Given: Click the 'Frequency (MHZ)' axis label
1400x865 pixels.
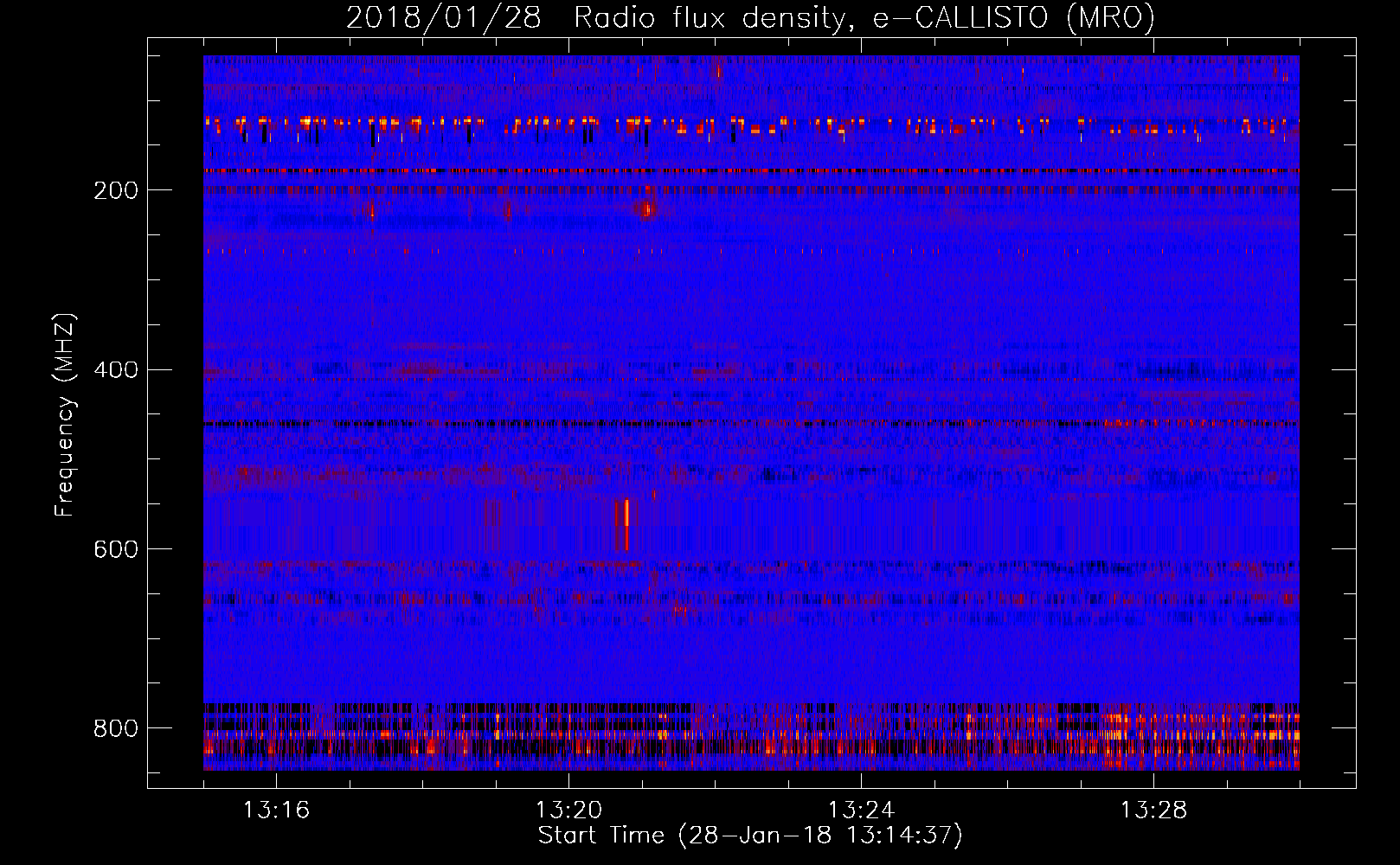Looking at the screenshot, I should point(65,415).
